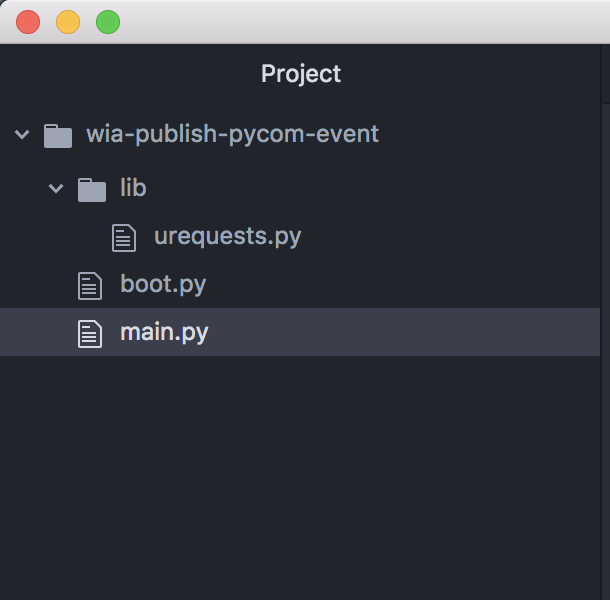The height and width of the screenshot is (600, 610).
Task: Minimize the window with yellow button
Action: pos(68,22)
